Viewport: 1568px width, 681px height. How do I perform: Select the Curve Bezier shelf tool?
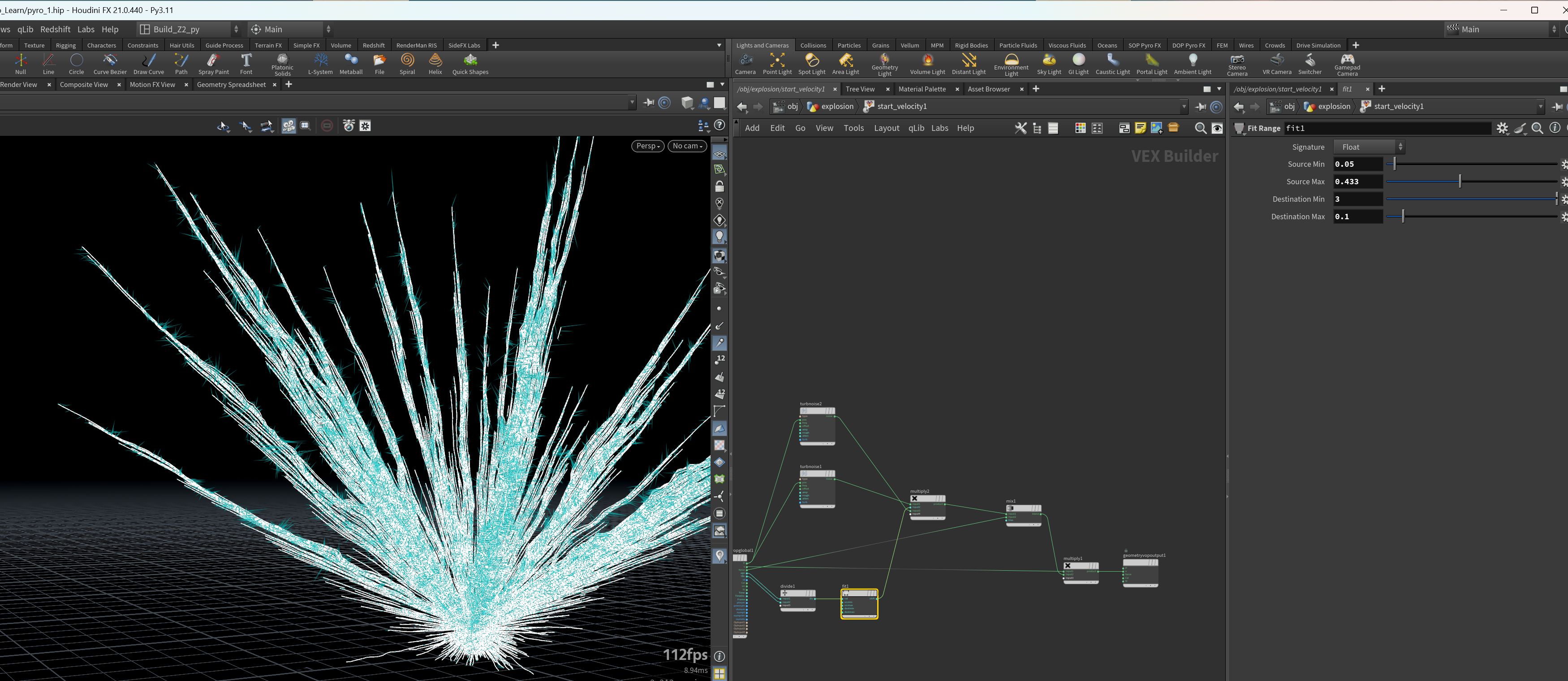pyautogui.click(x=110, y=63)
